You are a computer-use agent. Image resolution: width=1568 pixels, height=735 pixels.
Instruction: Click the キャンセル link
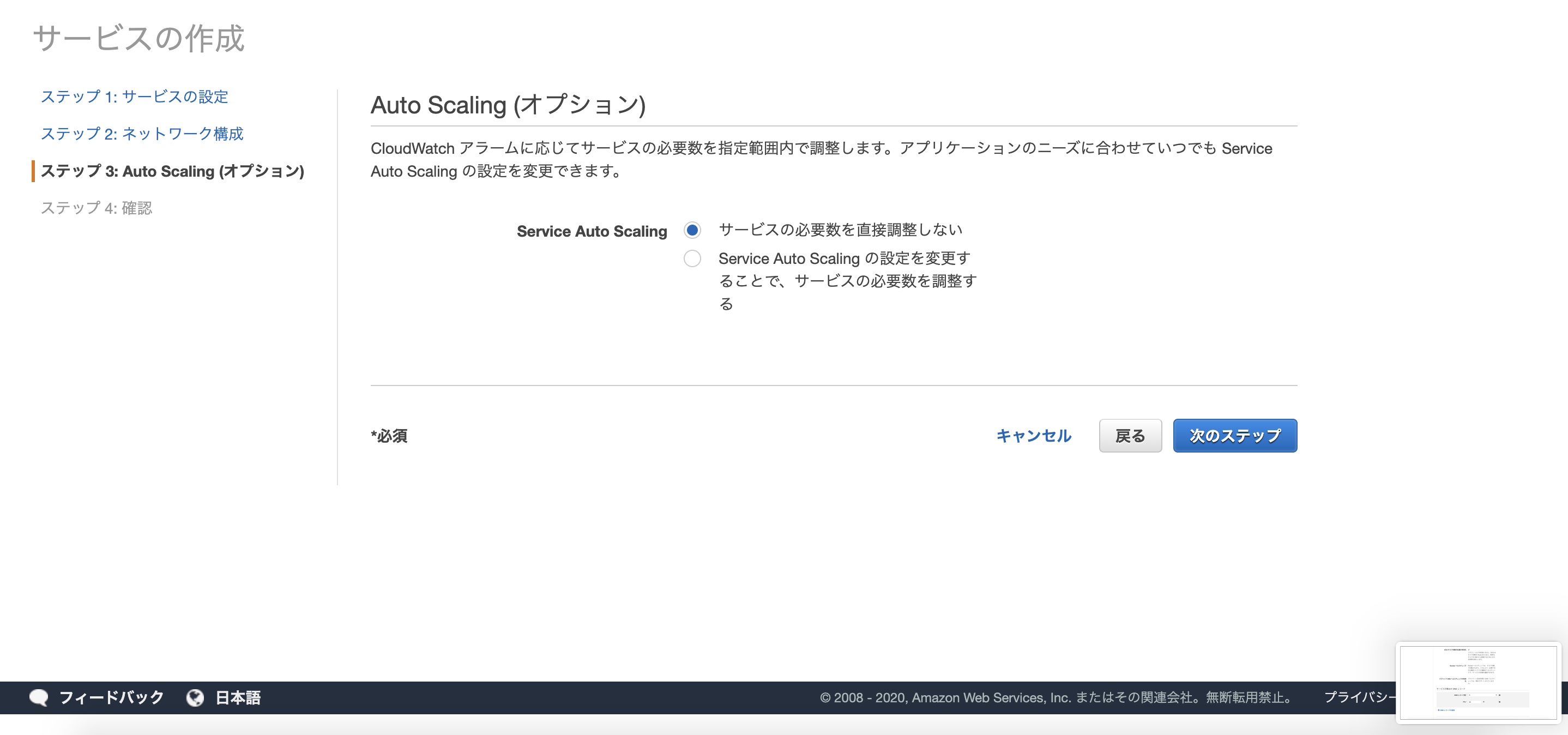[1033, 436]
